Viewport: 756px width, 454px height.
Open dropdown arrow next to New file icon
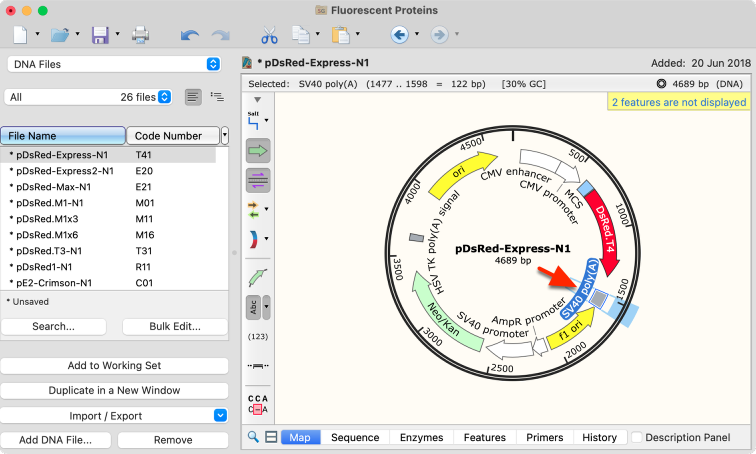tap(37, 34)
